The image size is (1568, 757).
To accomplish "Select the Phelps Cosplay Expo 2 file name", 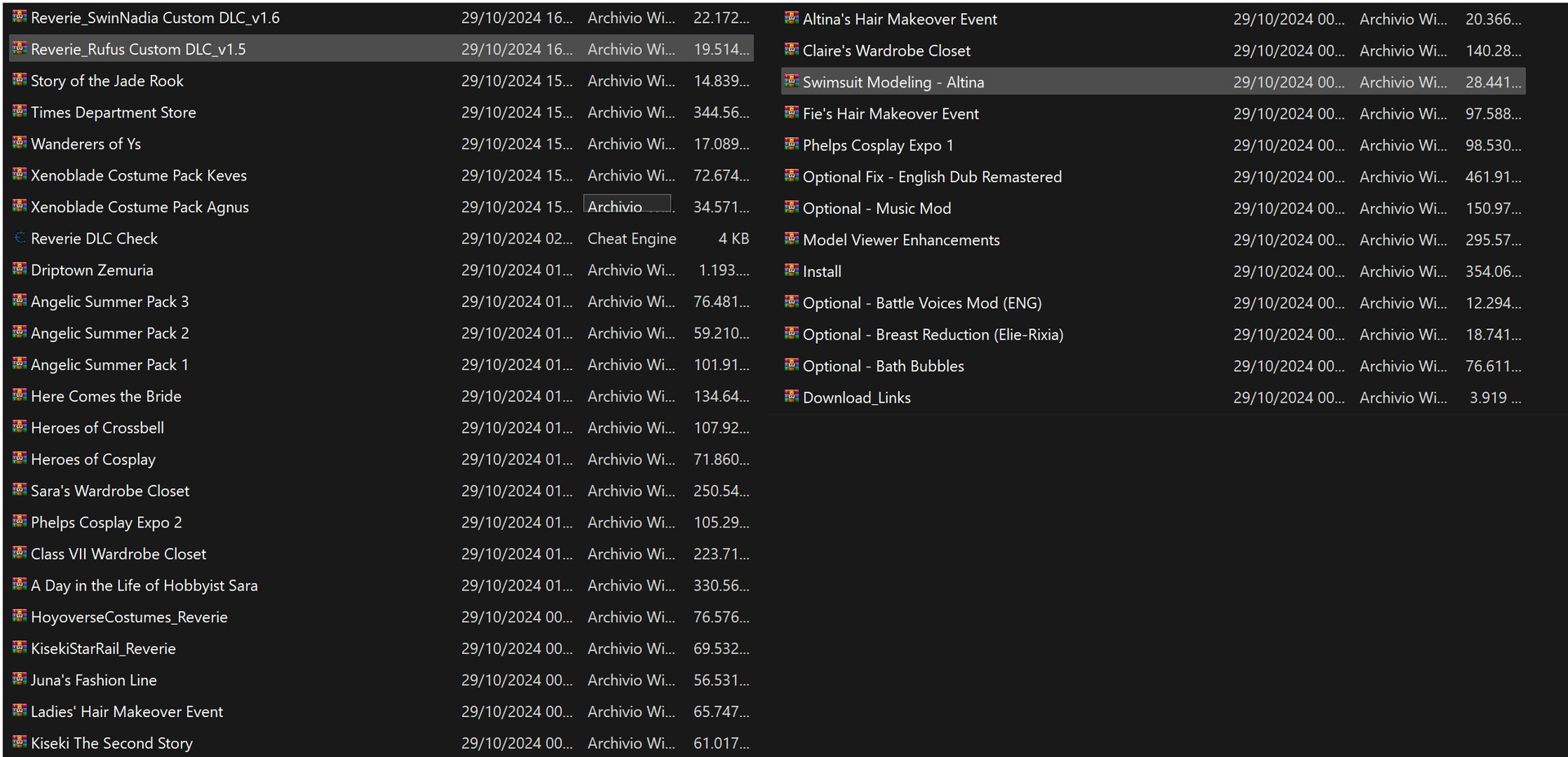I will [106, 523].
